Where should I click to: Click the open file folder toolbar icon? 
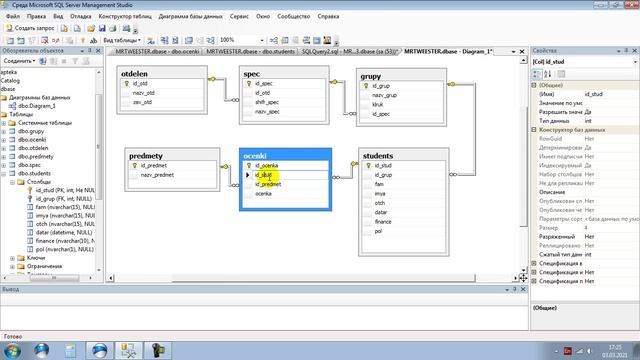click(91, 28)
